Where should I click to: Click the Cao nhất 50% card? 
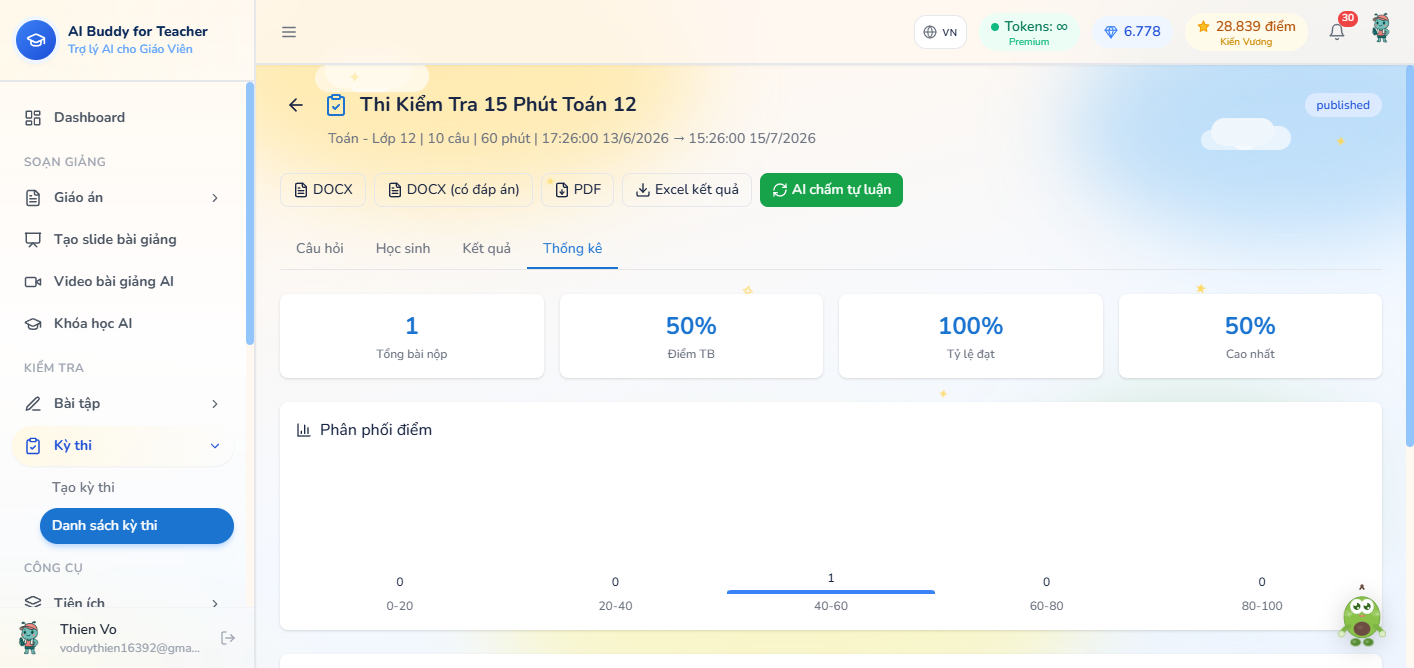1250,336
